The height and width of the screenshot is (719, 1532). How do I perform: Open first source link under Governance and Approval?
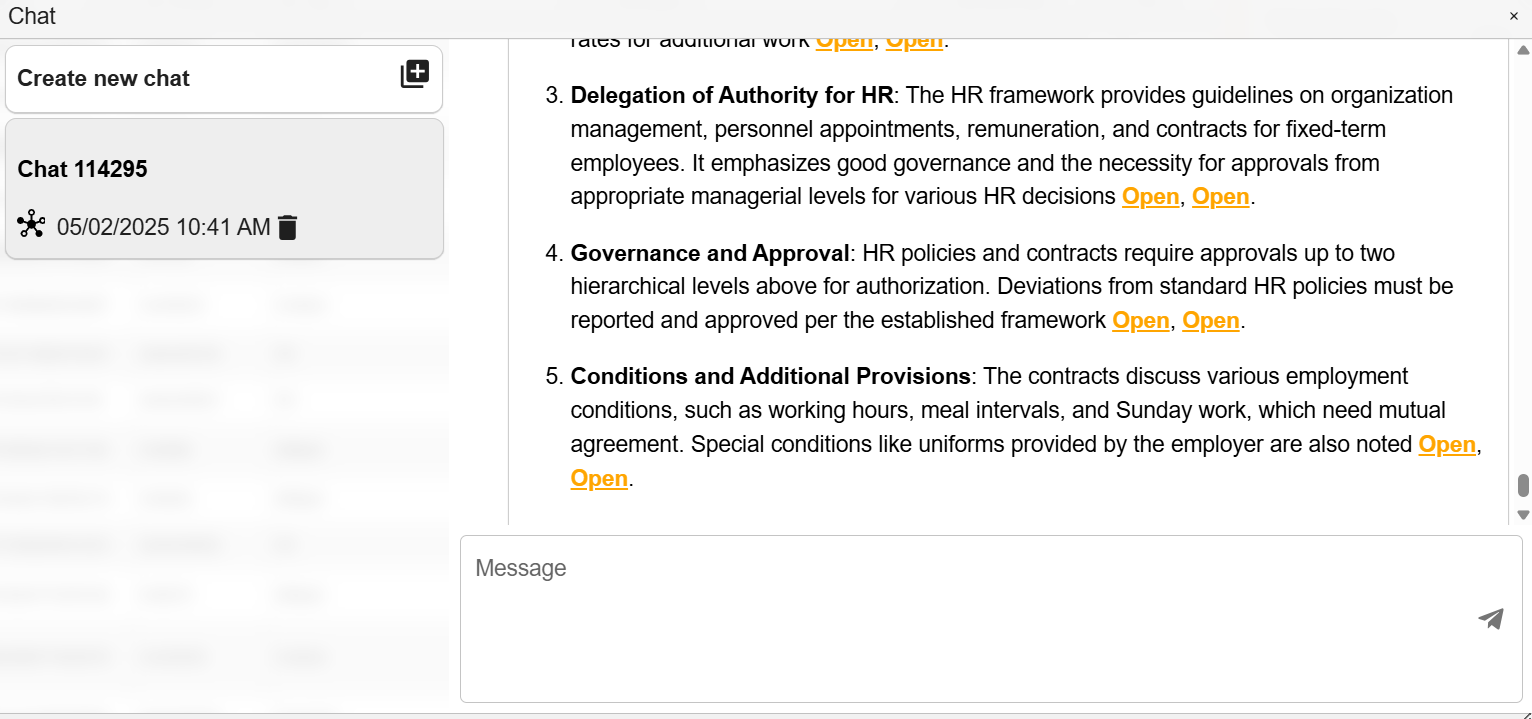tap(1140, 321)
